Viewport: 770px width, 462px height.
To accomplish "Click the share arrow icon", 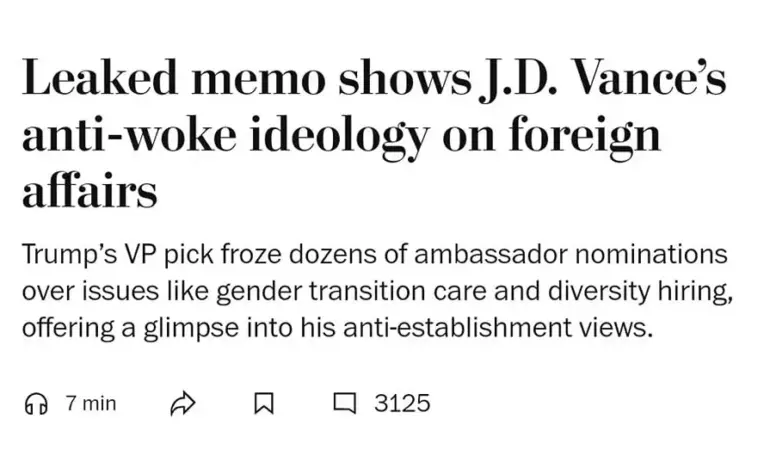I will [182, 404].
